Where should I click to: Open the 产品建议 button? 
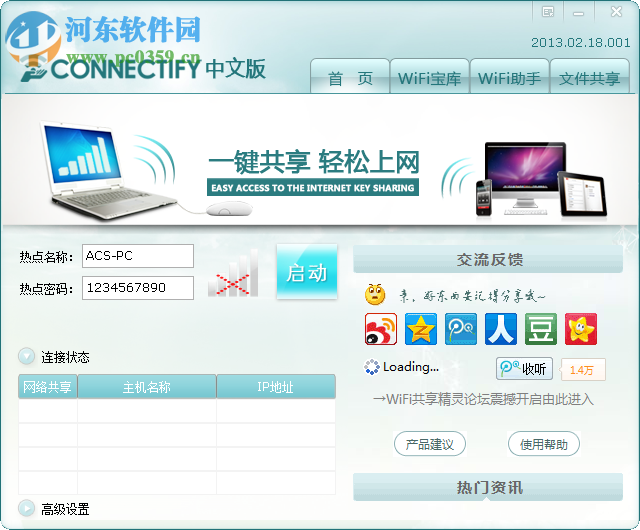tap(430, 444)
